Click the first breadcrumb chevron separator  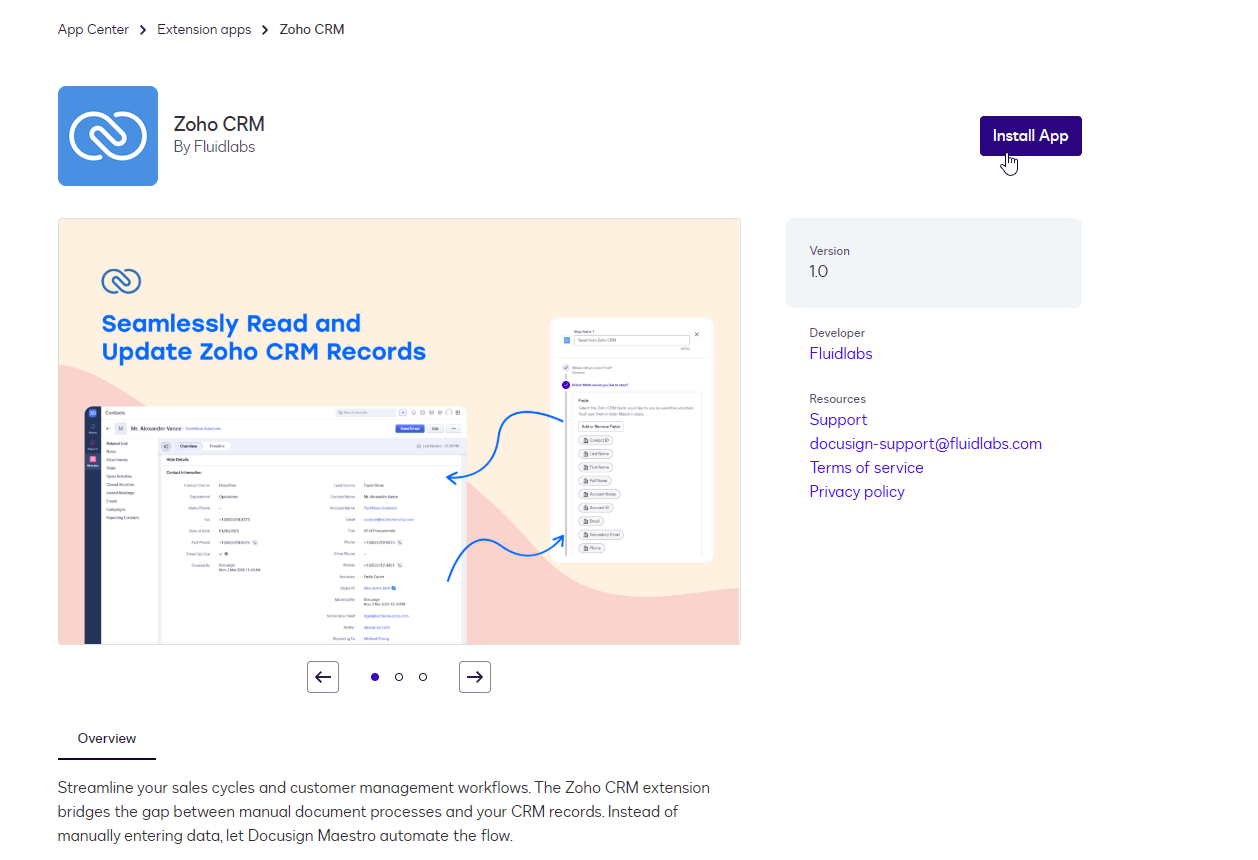tap(143, 30)
